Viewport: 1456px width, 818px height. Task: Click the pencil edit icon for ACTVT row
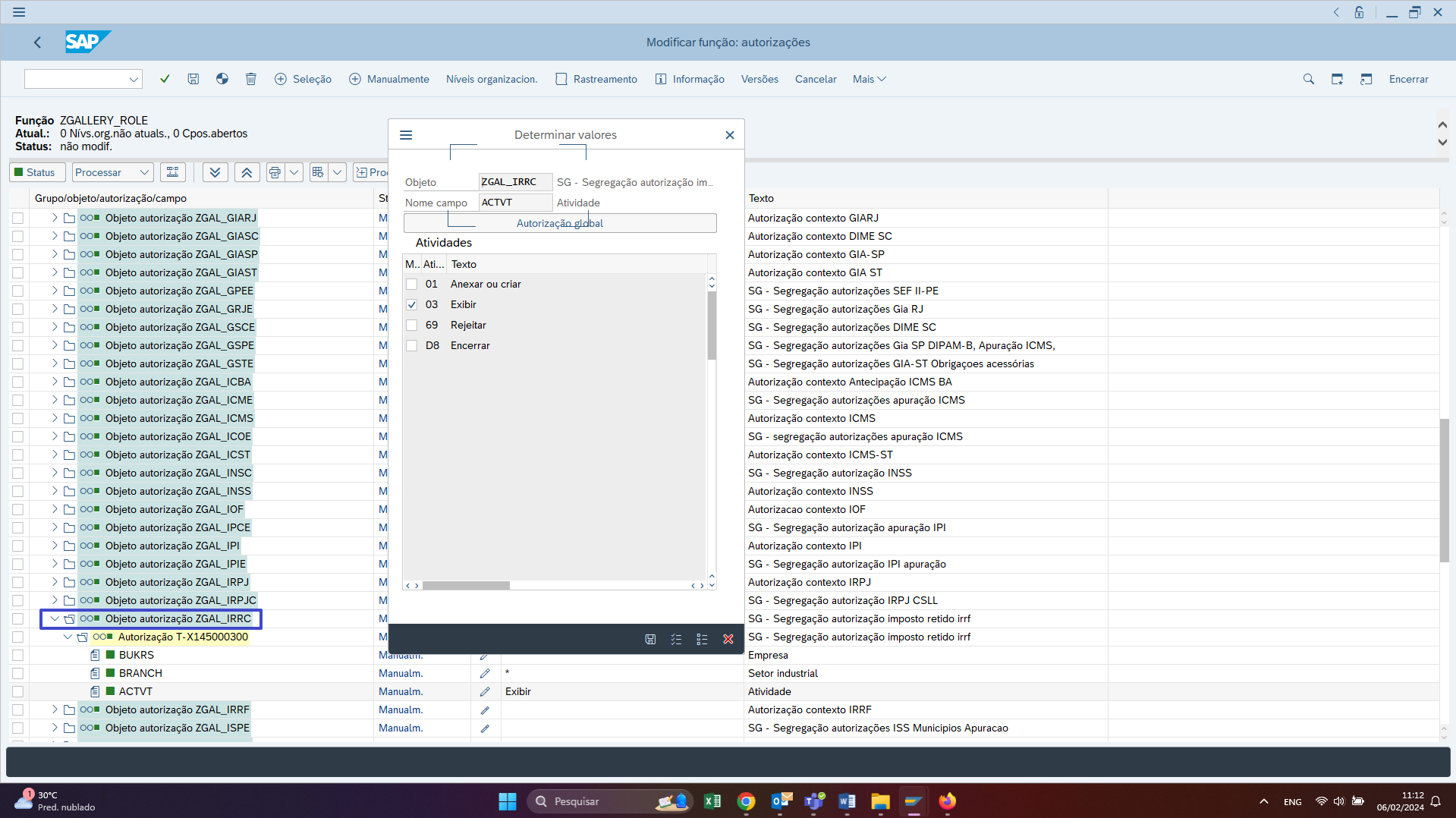tap(485, 691)
